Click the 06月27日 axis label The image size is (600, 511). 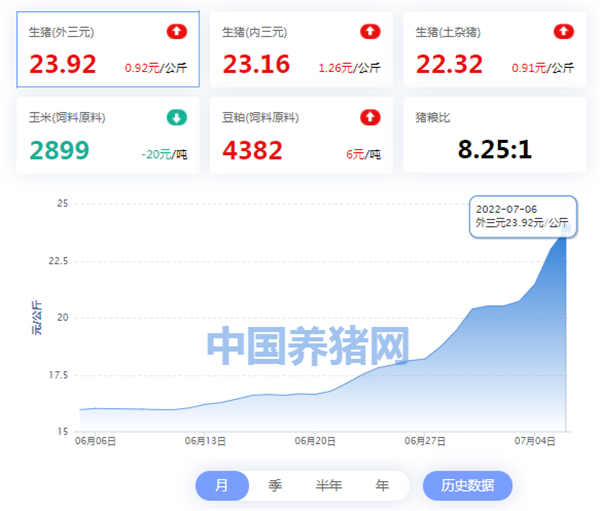(x=425, y=441)
